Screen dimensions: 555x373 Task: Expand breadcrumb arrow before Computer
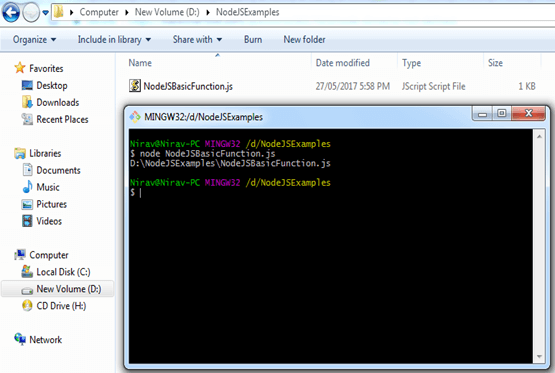pos(71,12)
